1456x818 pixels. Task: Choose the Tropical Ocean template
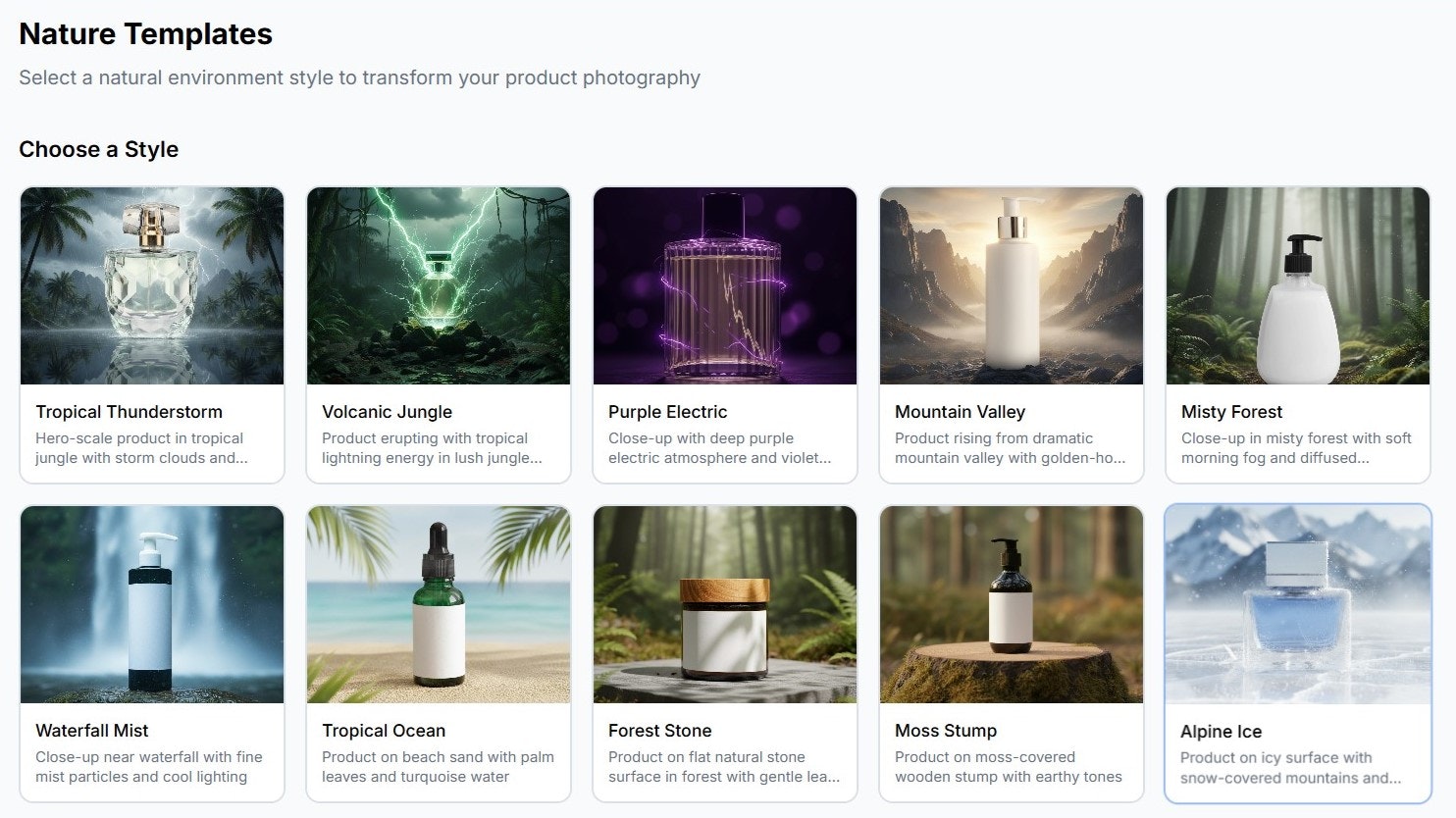click(x=438, y=604)
